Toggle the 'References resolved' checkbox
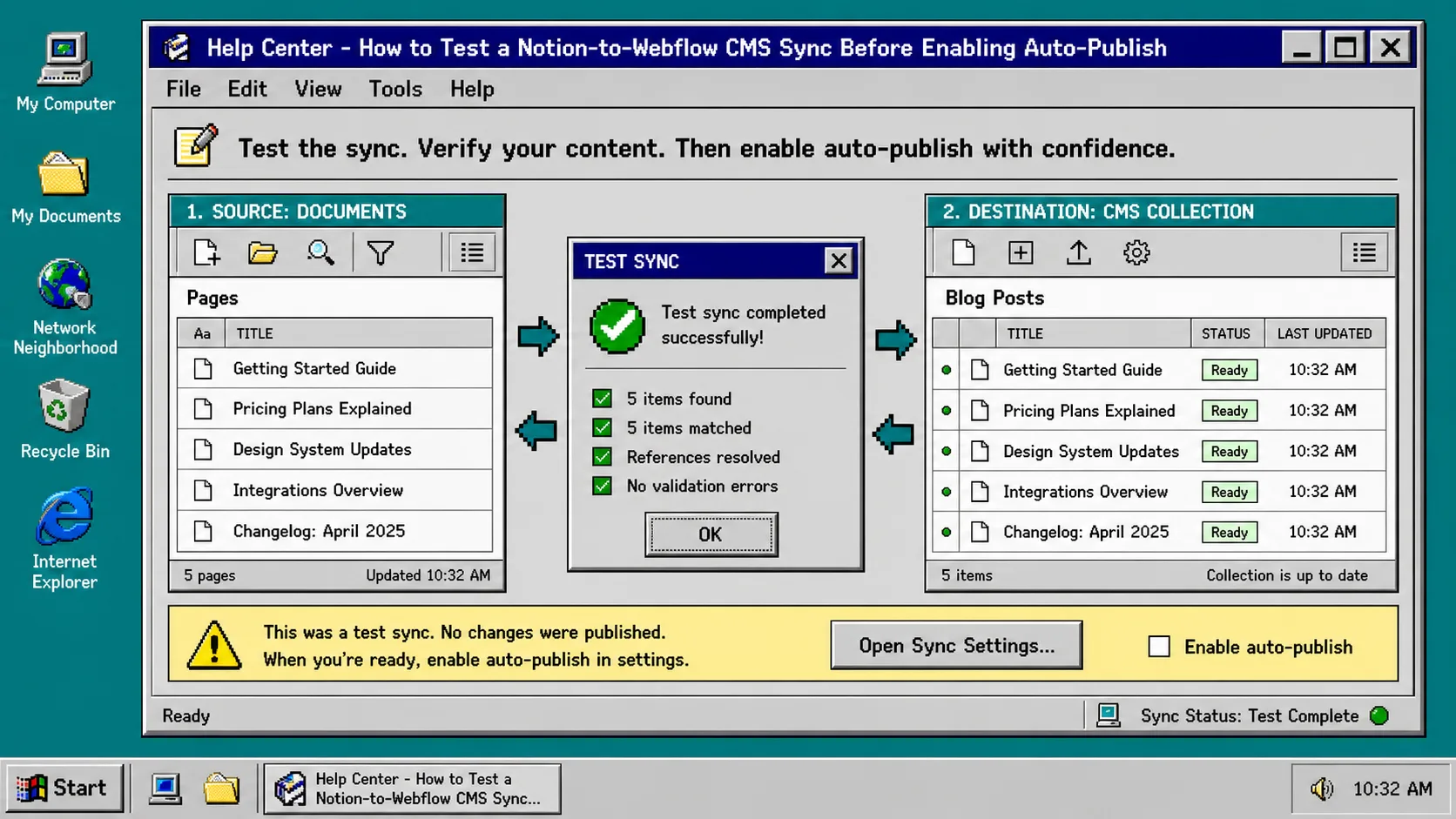This screenshot has width=1456, height=819. click(x=602, y=457)
